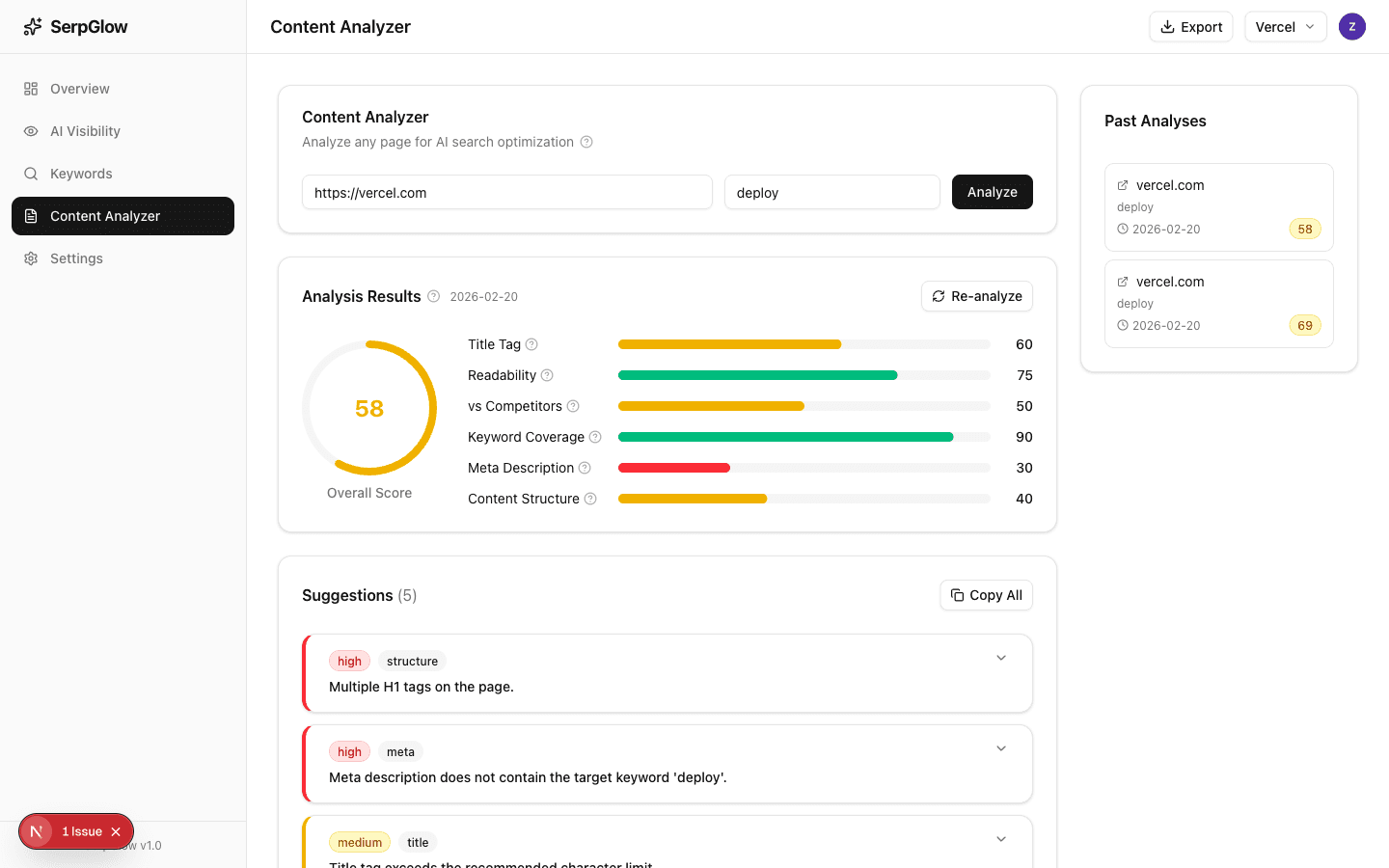
Task: Click the SerpGlow logo icon
Action: [x=32, y=26]
